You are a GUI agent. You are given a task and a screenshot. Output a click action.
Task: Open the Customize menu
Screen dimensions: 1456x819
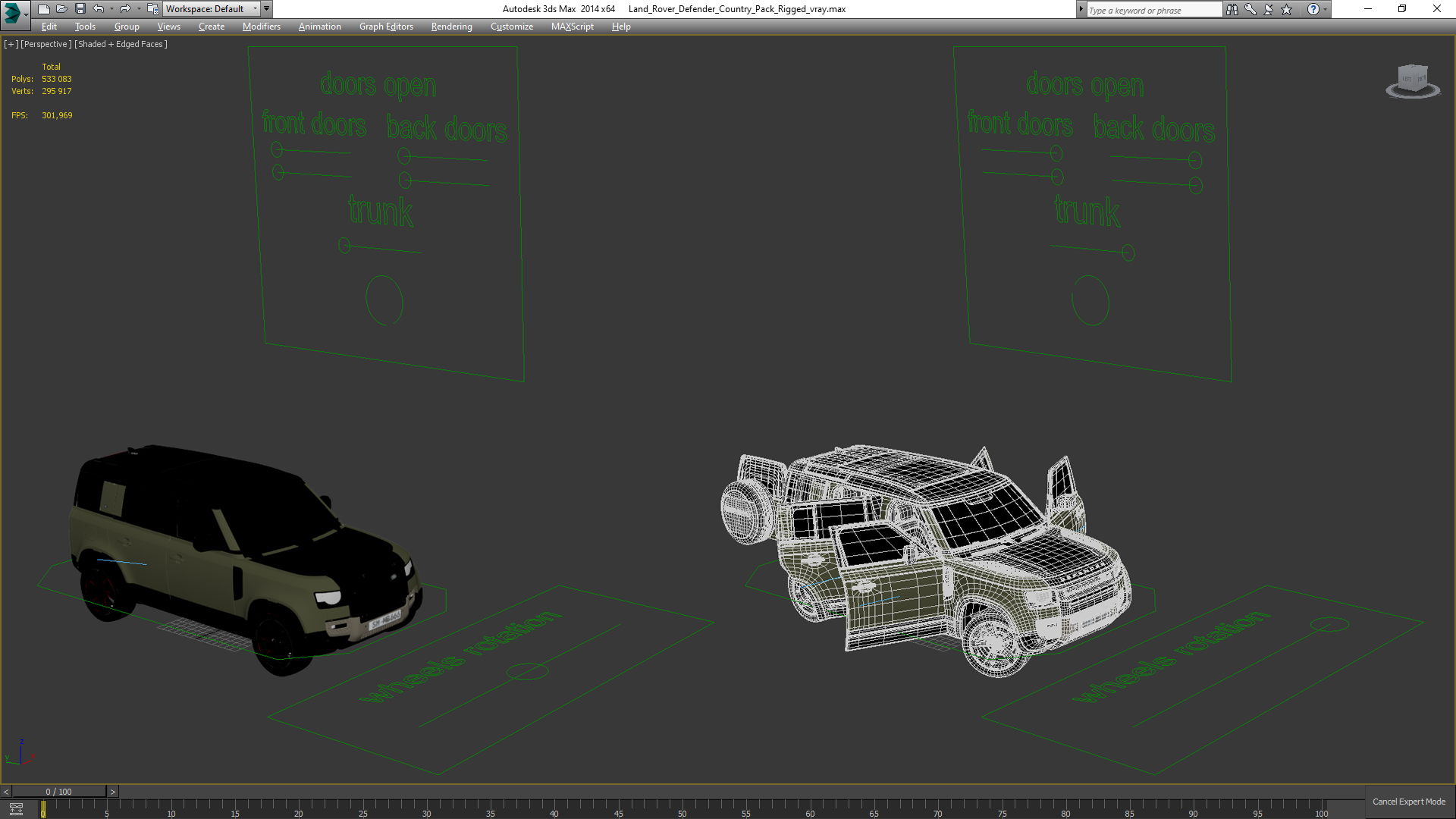tap(512, 27)
